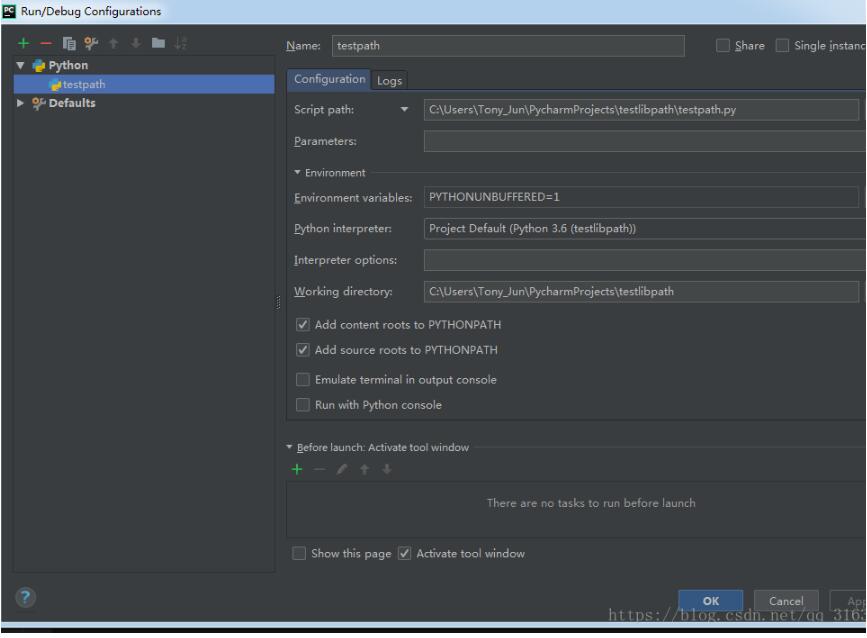Uncheck Activate tool window option
The image size is (867, 638).
pos(405,553)
